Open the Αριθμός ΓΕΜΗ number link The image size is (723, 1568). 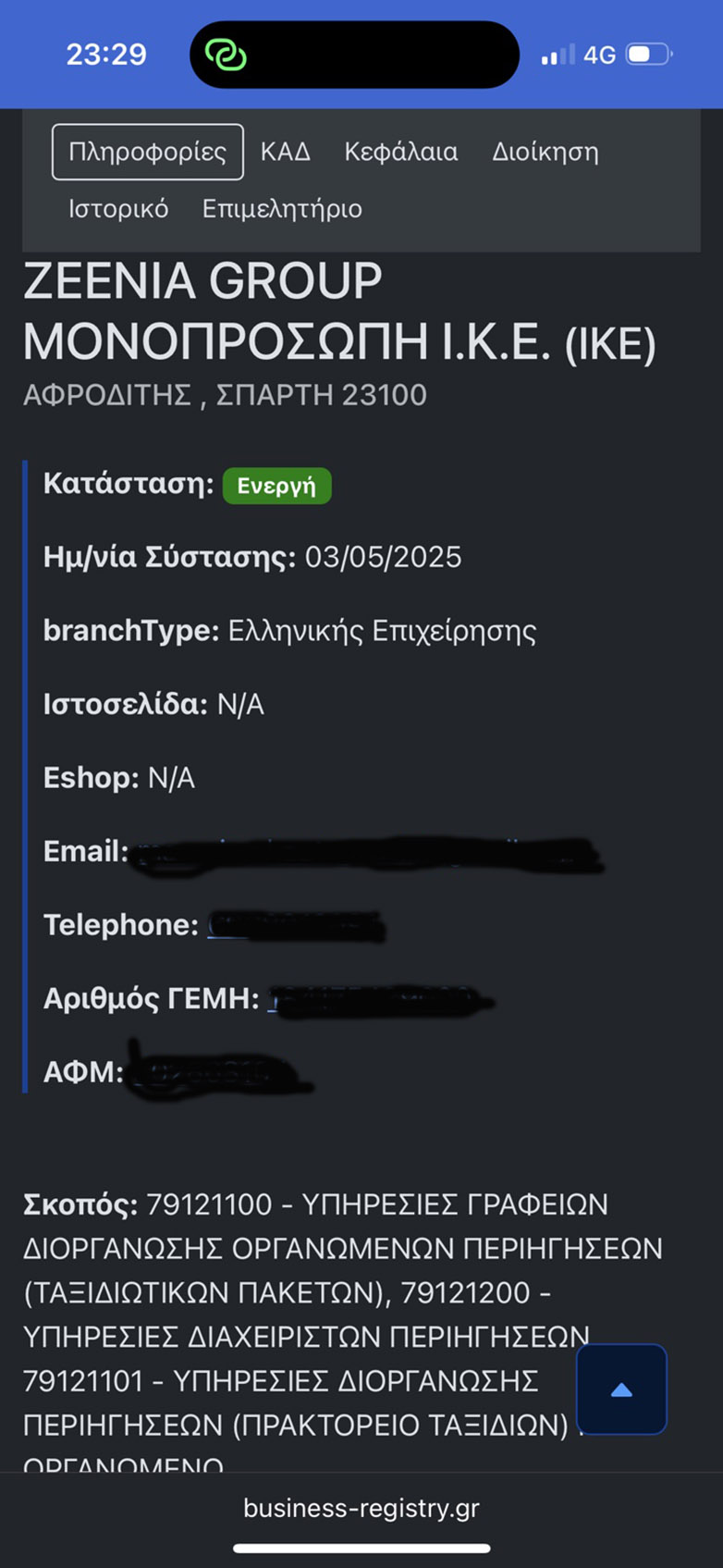pyautogui.click(x=377, y=1000)
